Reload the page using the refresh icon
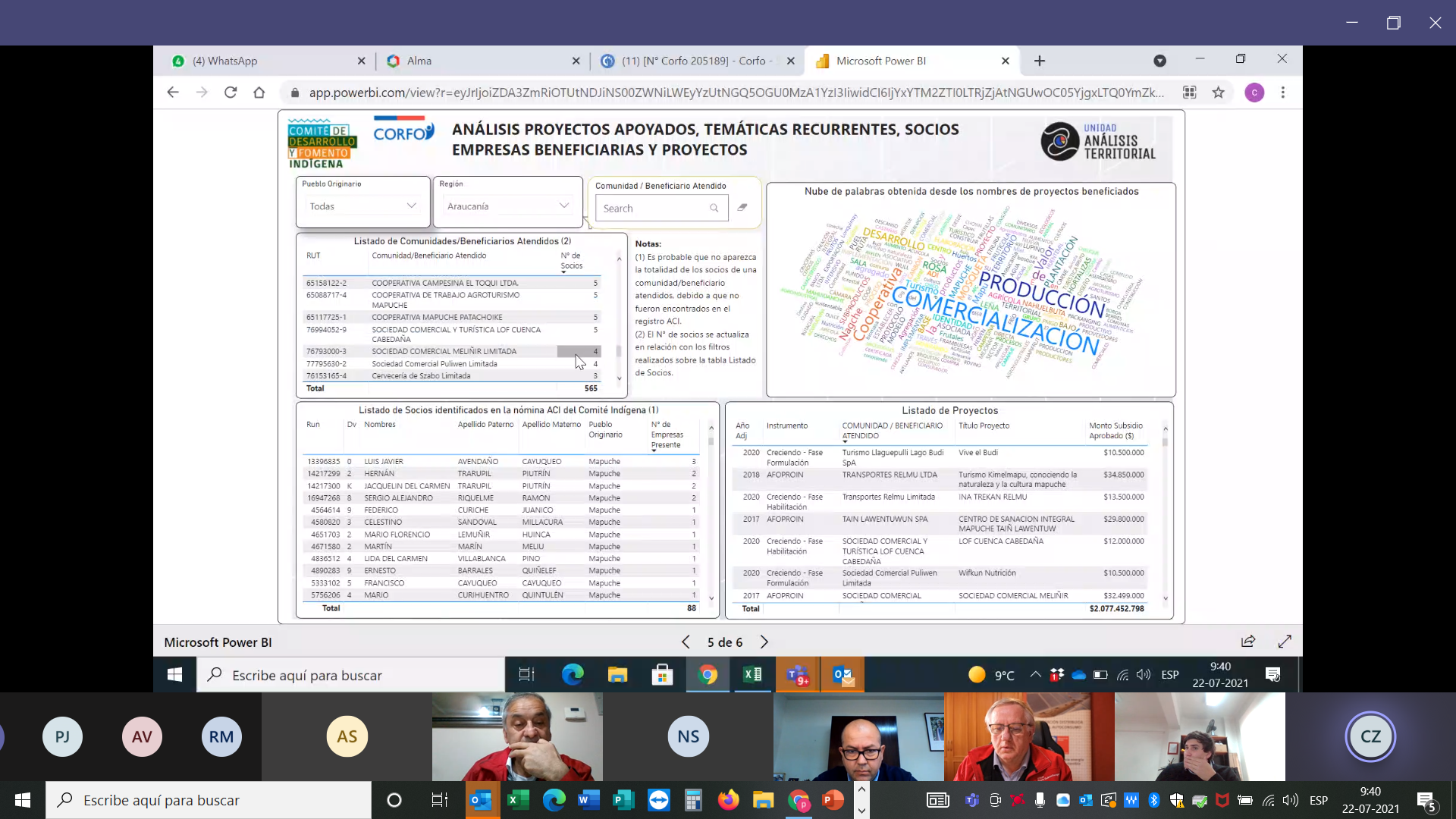1456x819 pixels. (x=231, y=92)
